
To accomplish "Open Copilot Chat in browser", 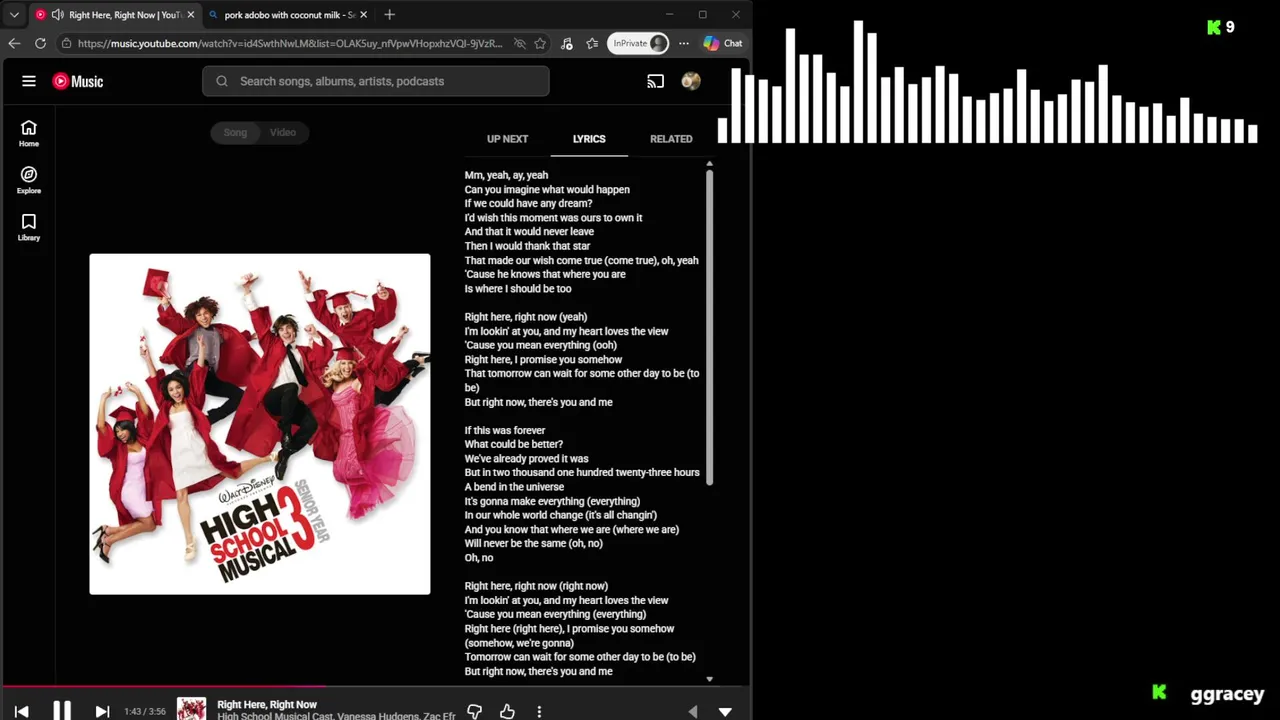I will 723,43.
